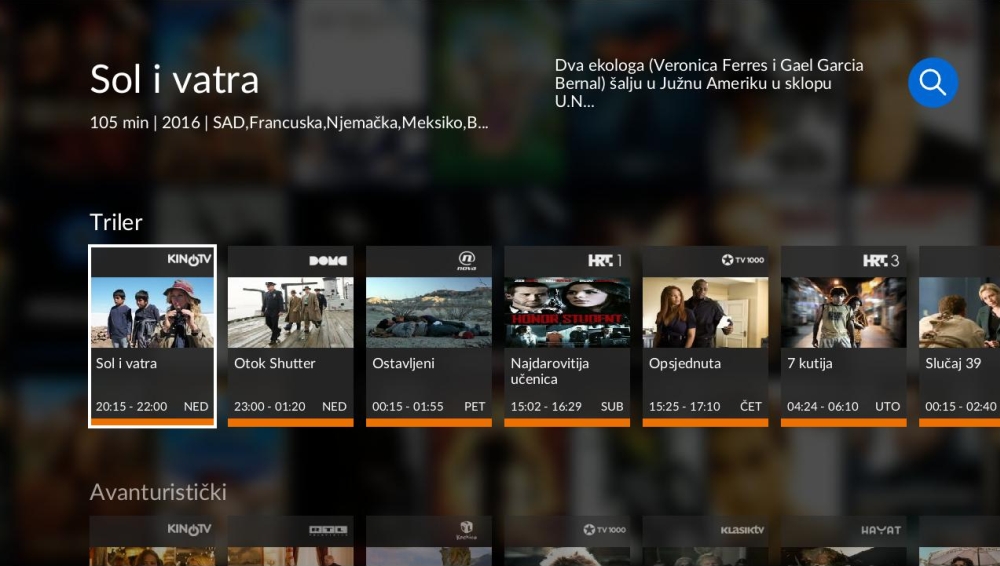Screen dimensions: 1000x566
Task: Click SUB day label on Najdarovitija učenica
Action: (x=612, y=406)
